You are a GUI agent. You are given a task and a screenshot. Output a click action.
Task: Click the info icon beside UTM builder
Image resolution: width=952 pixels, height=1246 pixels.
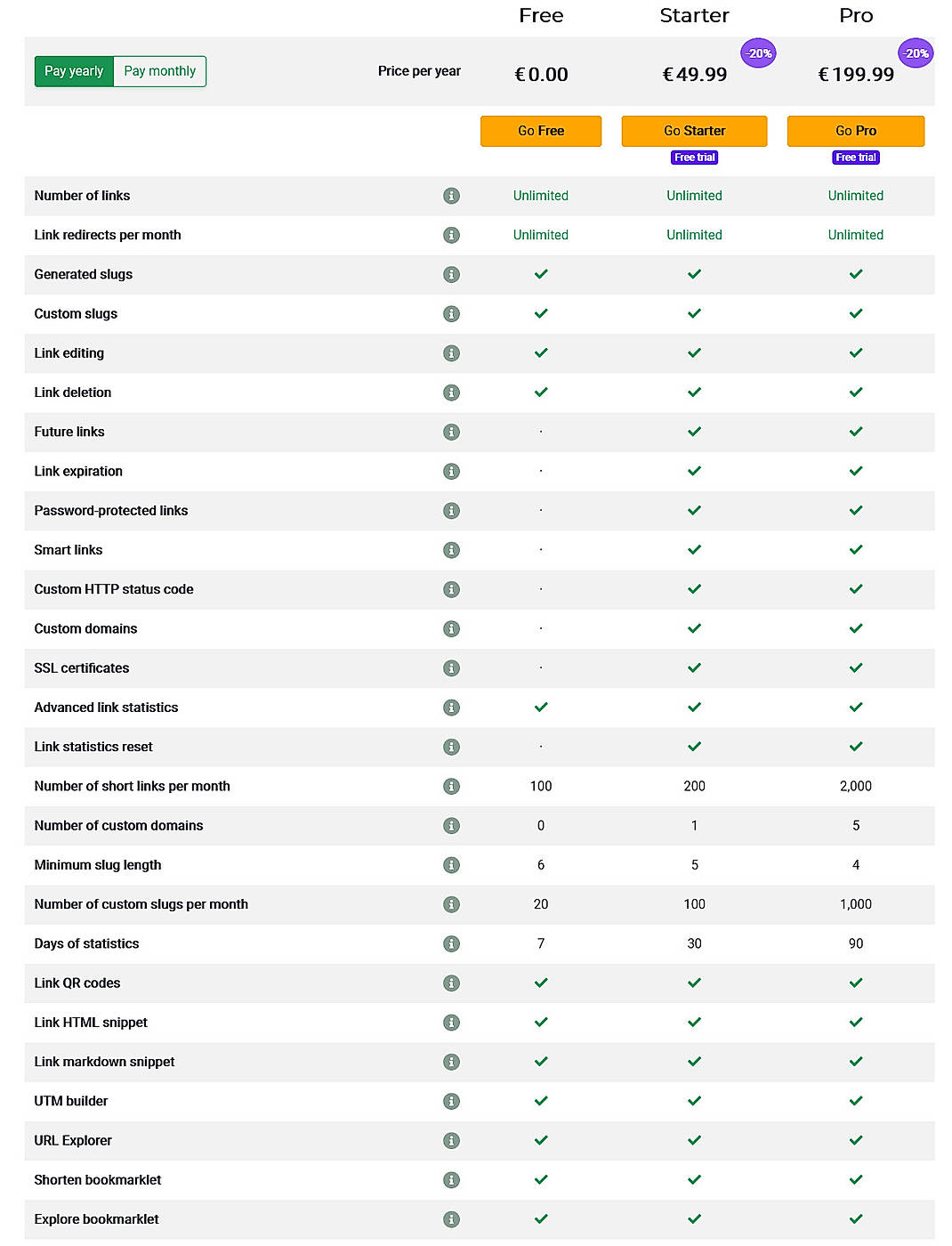pos(451,1101)
